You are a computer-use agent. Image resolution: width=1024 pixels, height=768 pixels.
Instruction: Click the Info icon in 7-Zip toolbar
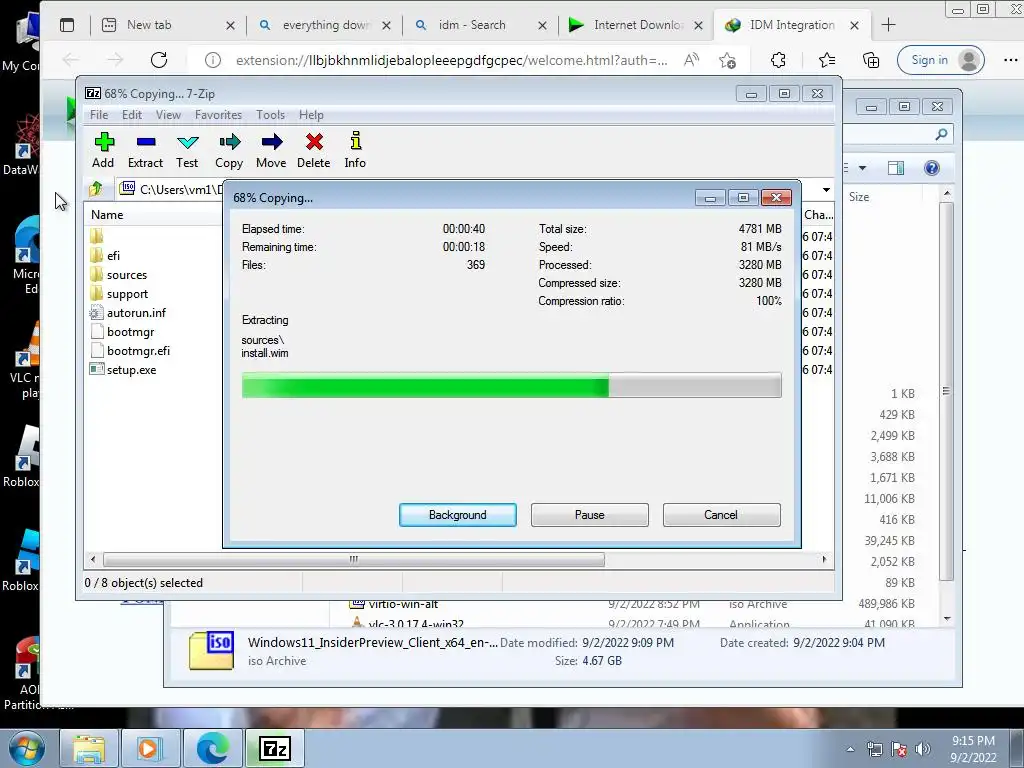tap(355, 150)
